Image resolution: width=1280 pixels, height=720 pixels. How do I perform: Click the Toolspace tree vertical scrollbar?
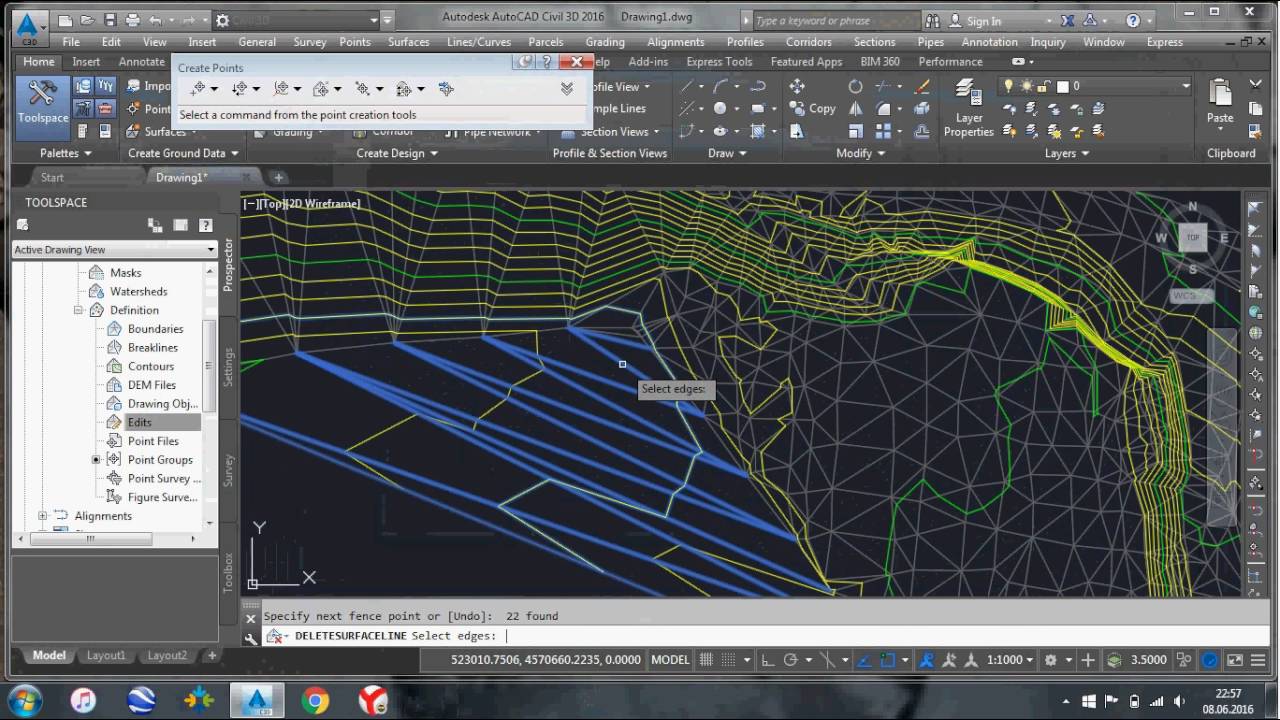click(x=210, y=366)
